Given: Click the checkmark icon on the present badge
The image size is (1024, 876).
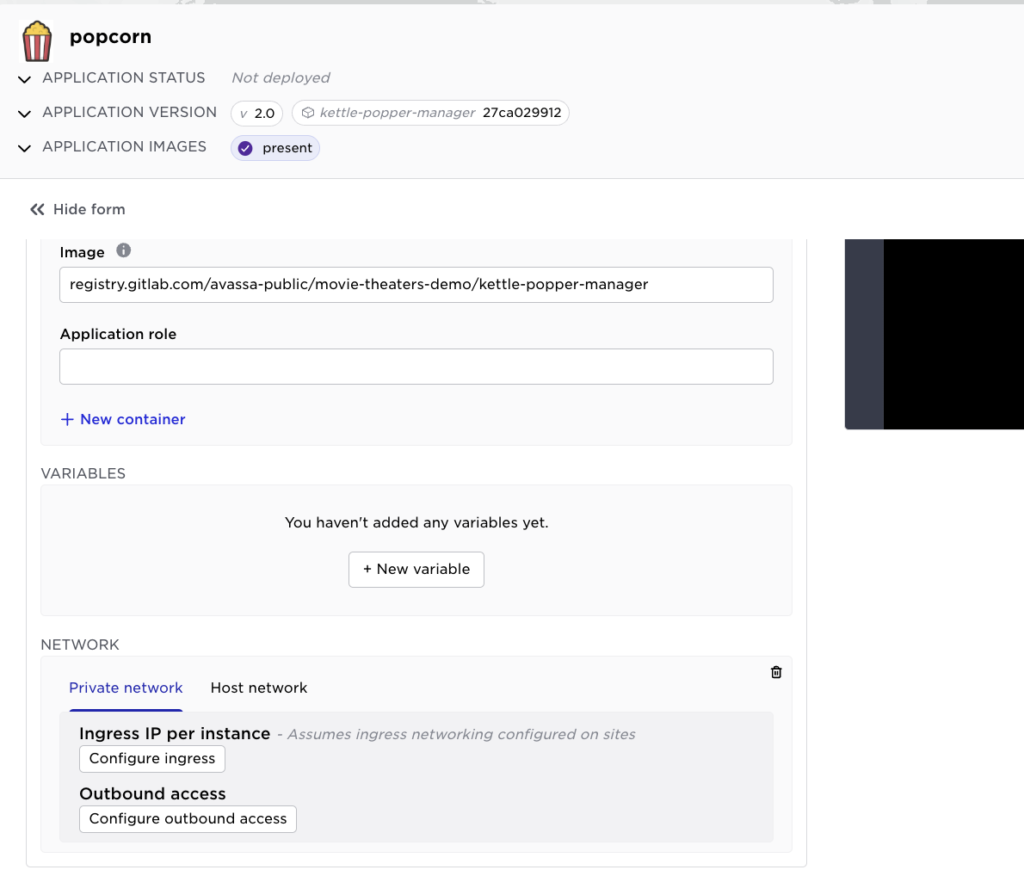Looking at the screenshot, I should (243, 147).
